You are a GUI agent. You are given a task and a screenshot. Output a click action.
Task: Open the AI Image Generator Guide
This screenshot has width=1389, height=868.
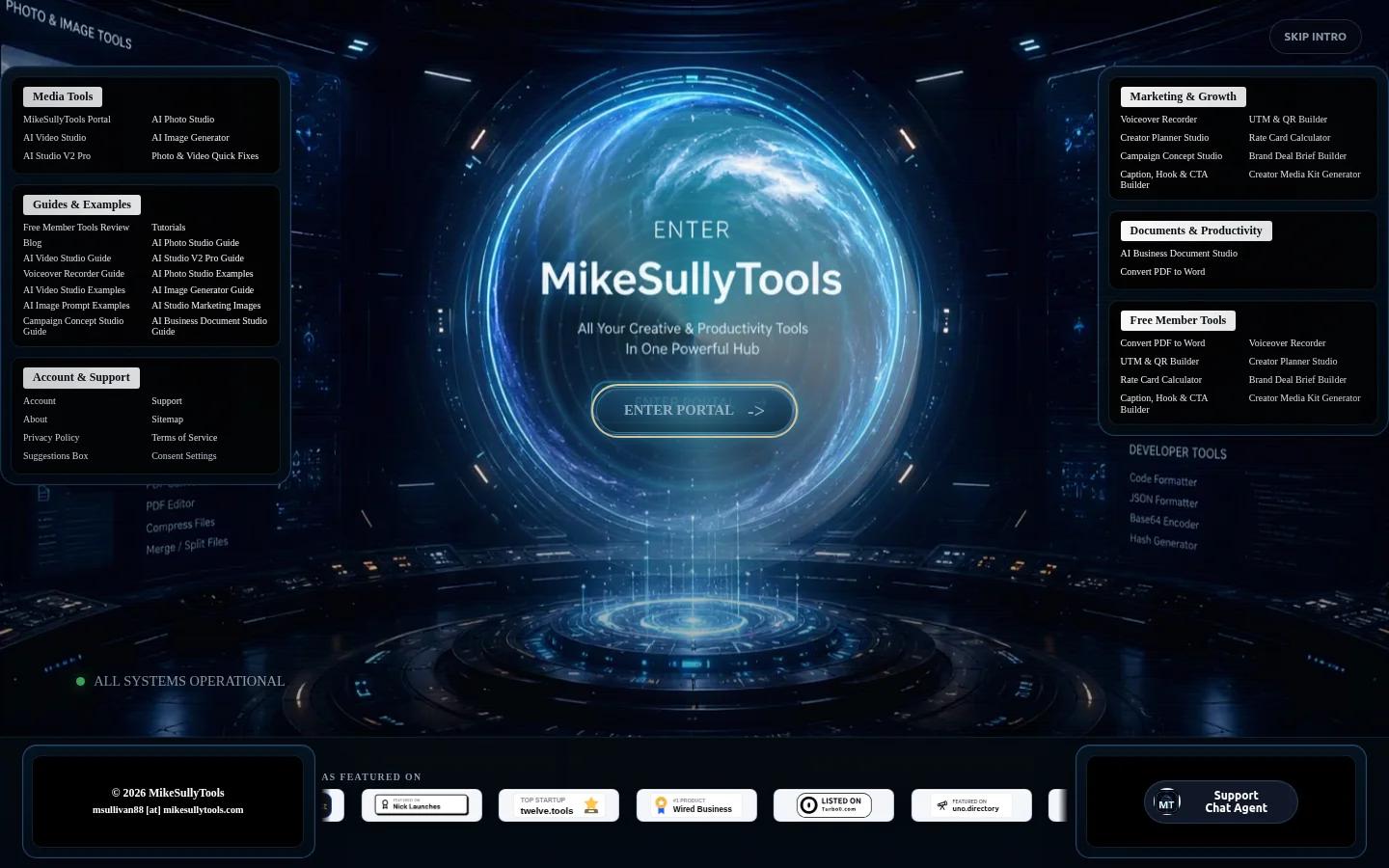(203, 290)
